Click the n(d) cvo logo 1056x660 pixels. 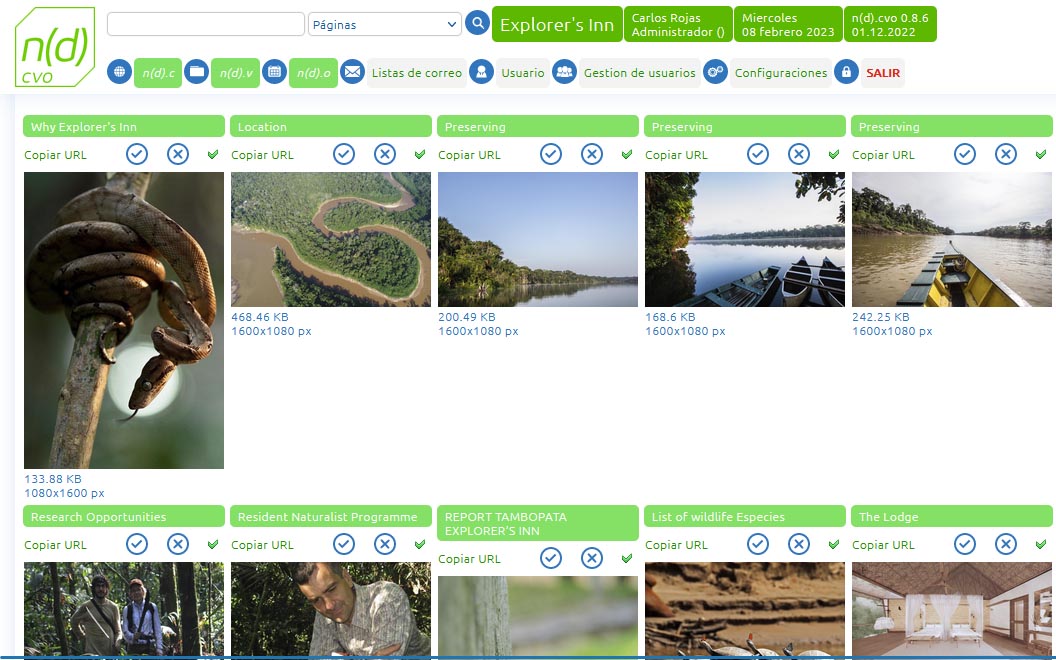point(55,47)
